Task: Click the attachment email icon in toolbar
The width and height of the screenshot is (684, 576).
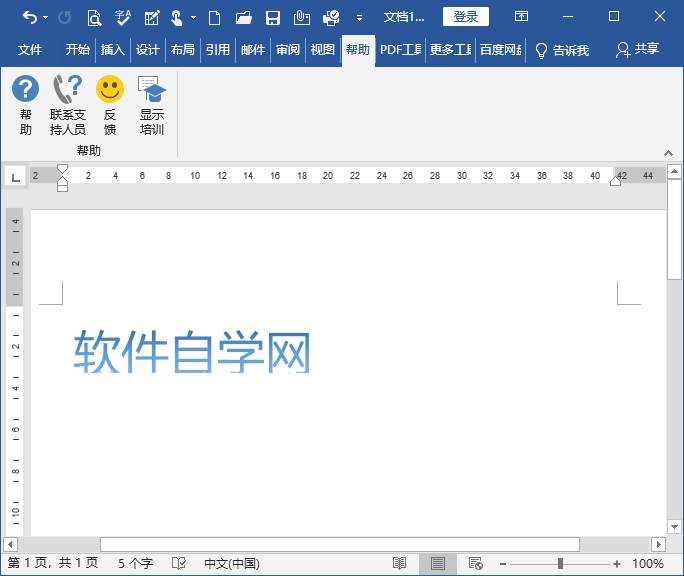Action: coord(301,18)
